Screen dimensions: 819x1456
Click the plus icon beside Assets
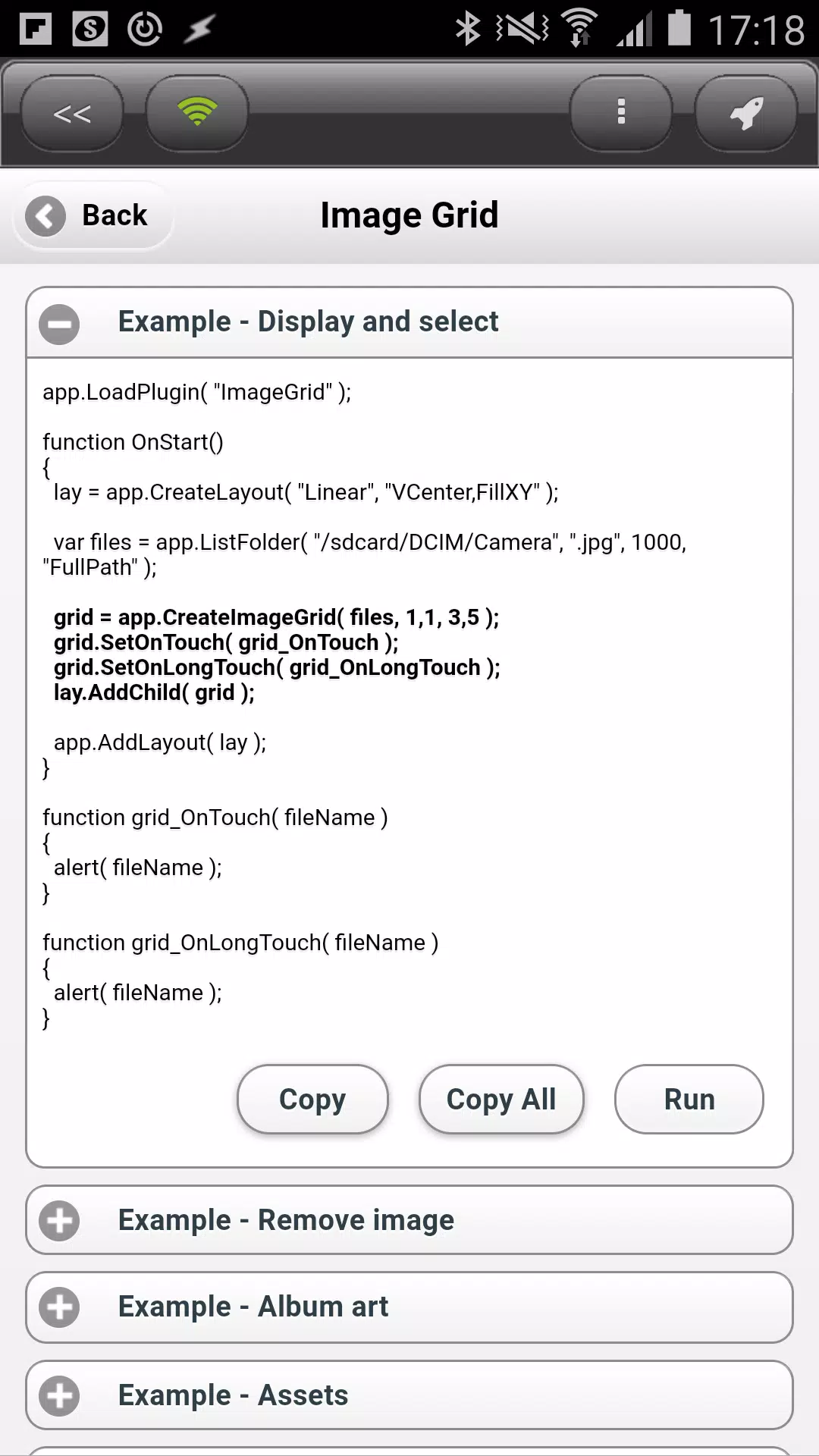59,1396
